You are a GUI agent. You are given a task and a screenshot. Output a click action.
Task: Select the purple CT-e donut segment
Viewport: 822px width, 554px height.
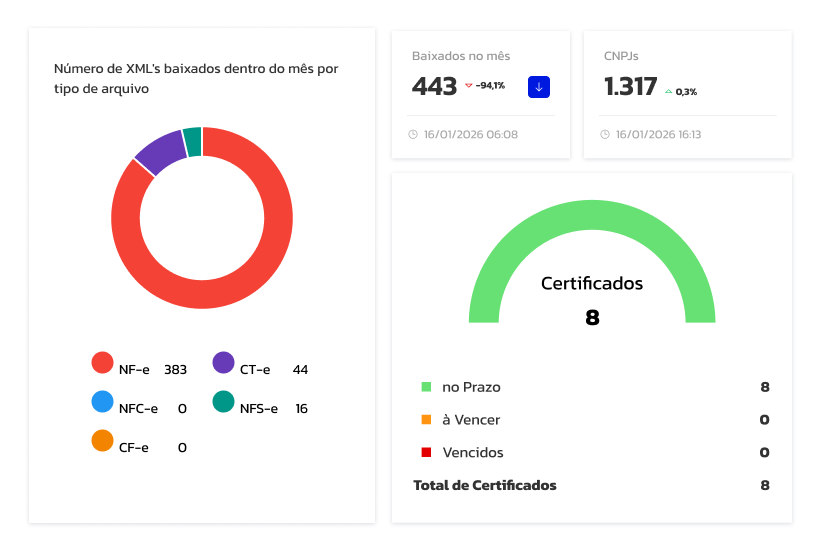click(160, 151)
